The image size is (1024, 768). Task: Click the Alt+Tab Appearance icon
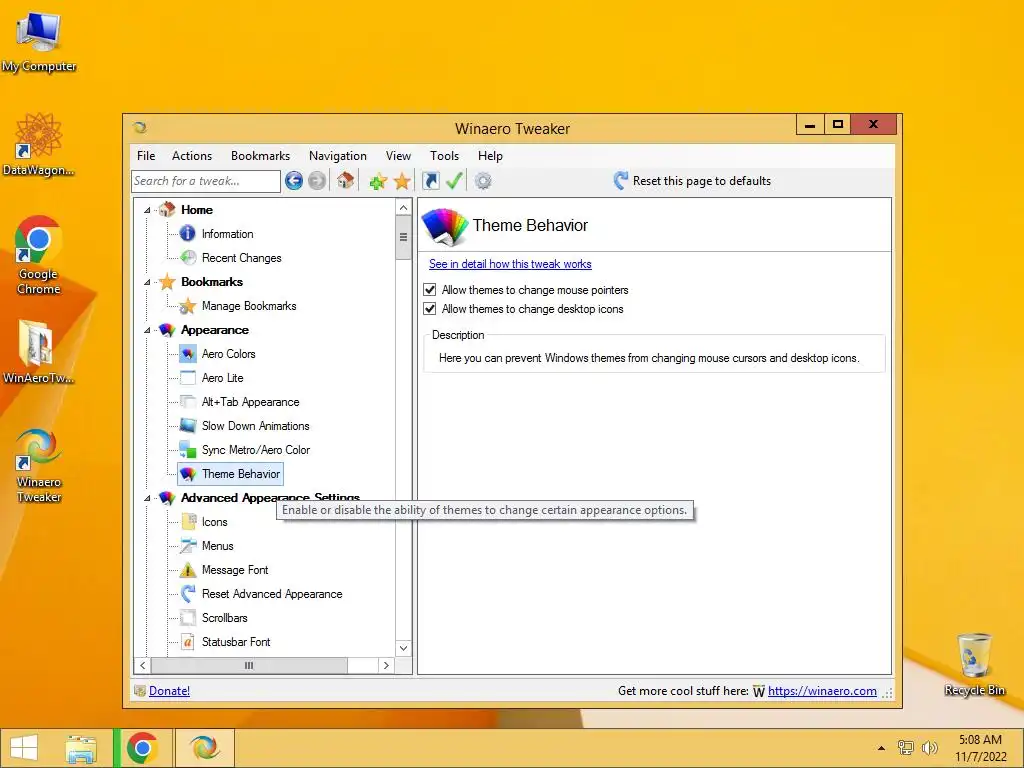(x=188, y=402)
